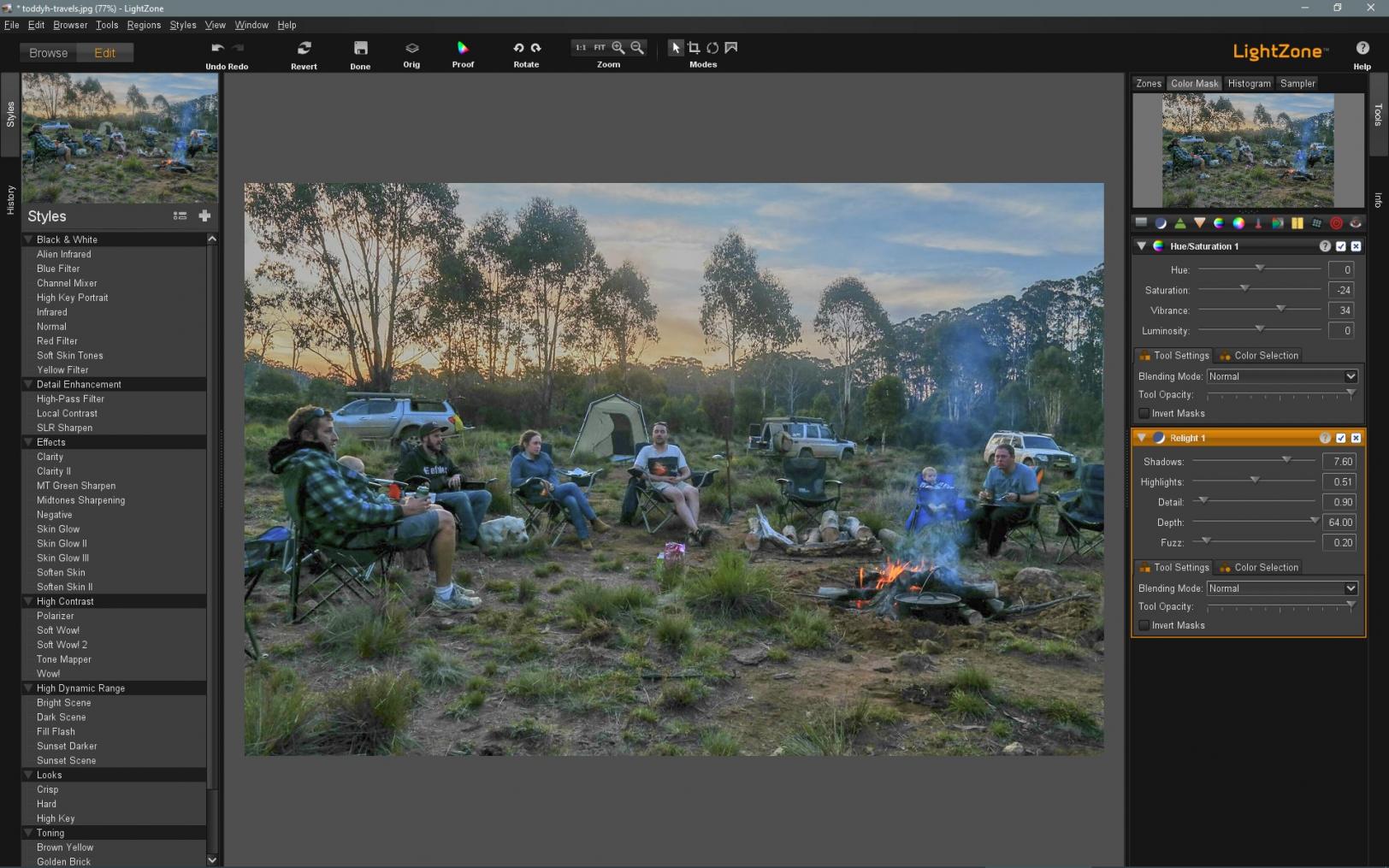Image resolution: width=1389 pixels, height=868 pixels.
Task: Add a Hue/Saturation tool from tool row
Action: tap(1219, 222)
